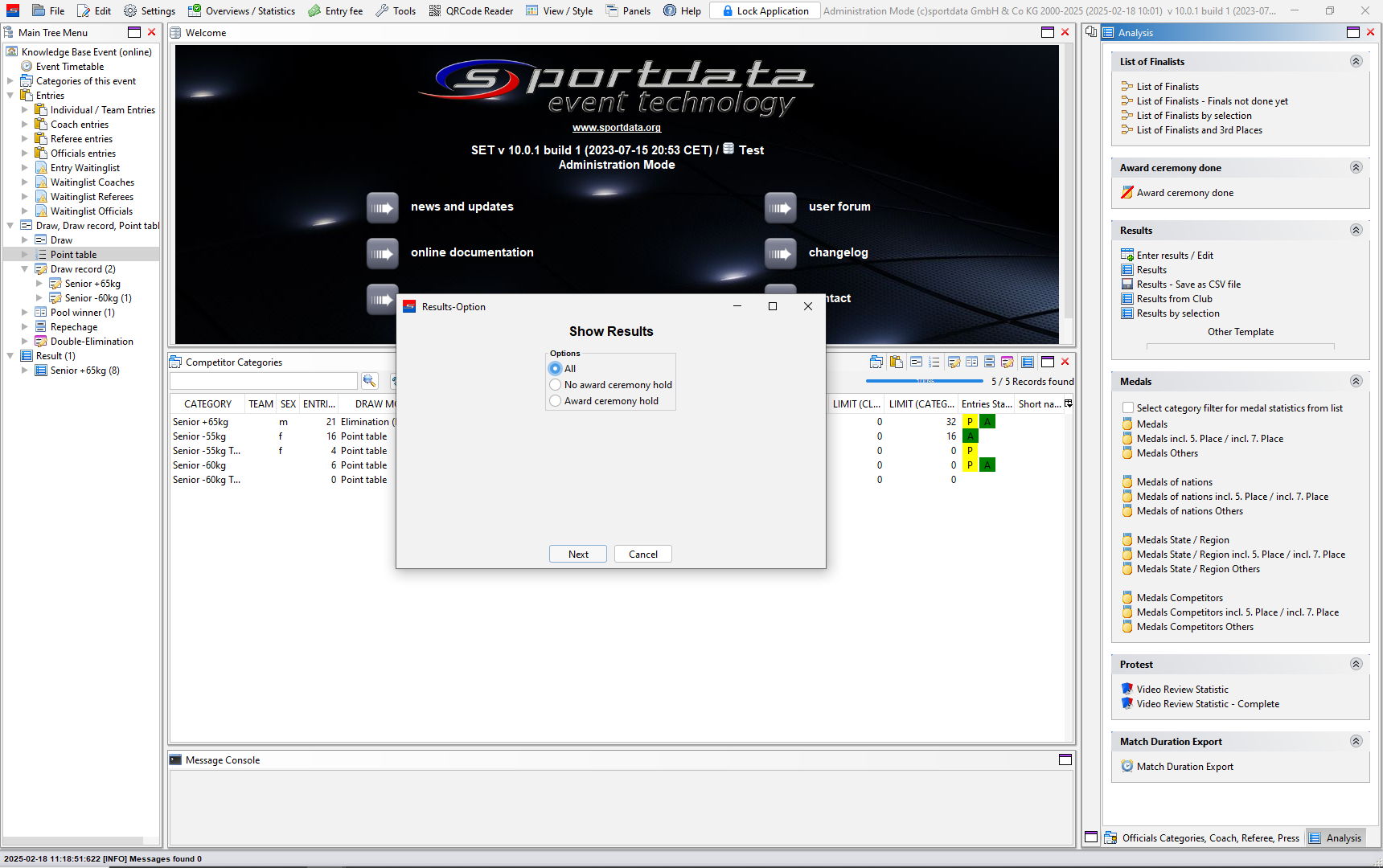This screenshot has height=868, width=1383.
Task: Enable category filter for medal statistics checkbox
Action: point(1128,408)
